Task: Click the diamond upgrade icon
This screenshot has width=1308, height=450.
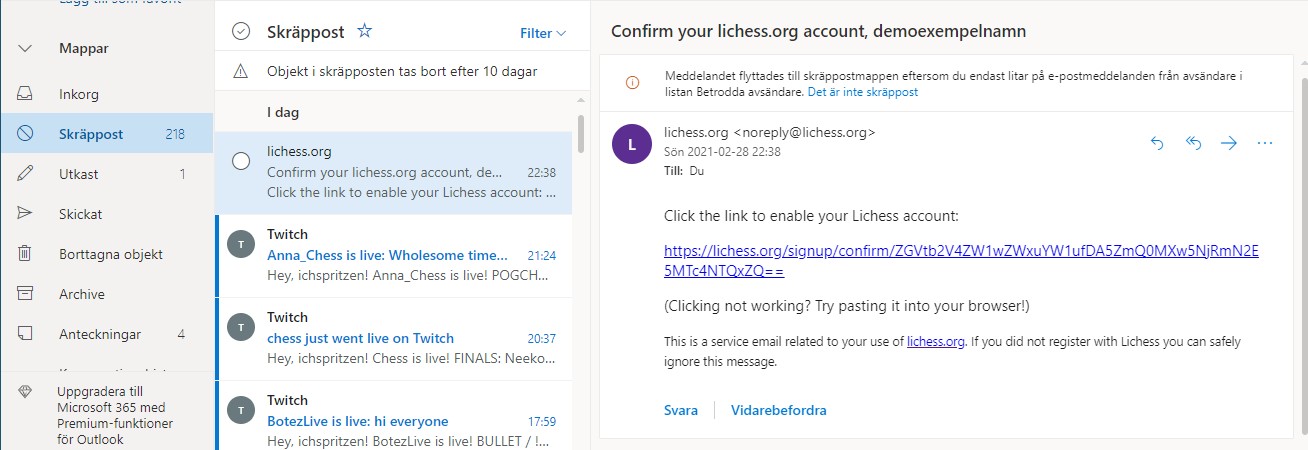Action: tap(25, 392)
